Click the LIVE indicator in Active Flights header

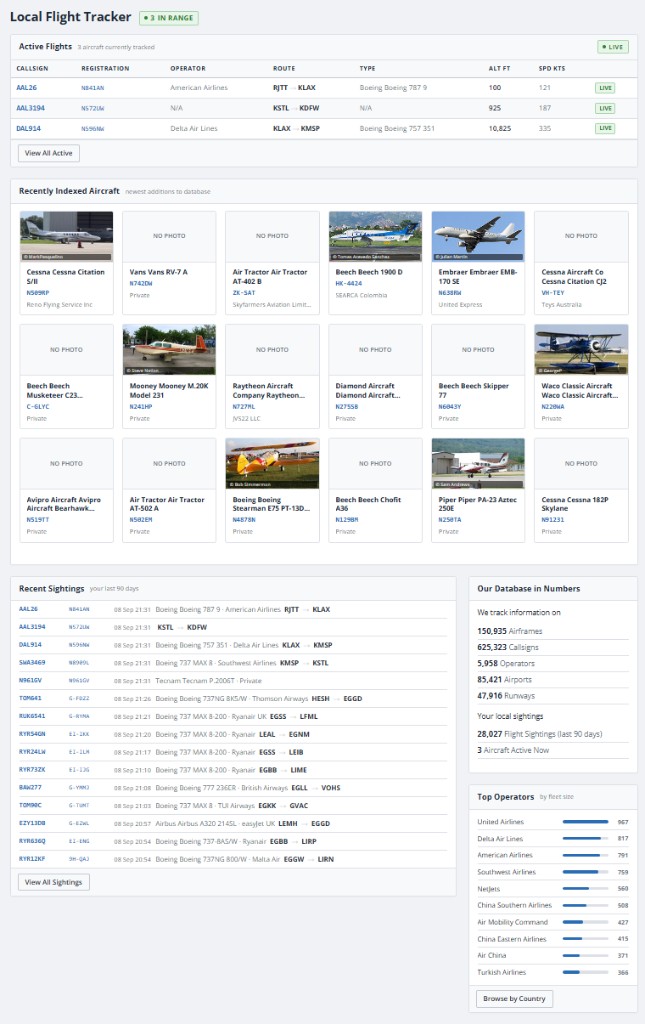(612, 47)
